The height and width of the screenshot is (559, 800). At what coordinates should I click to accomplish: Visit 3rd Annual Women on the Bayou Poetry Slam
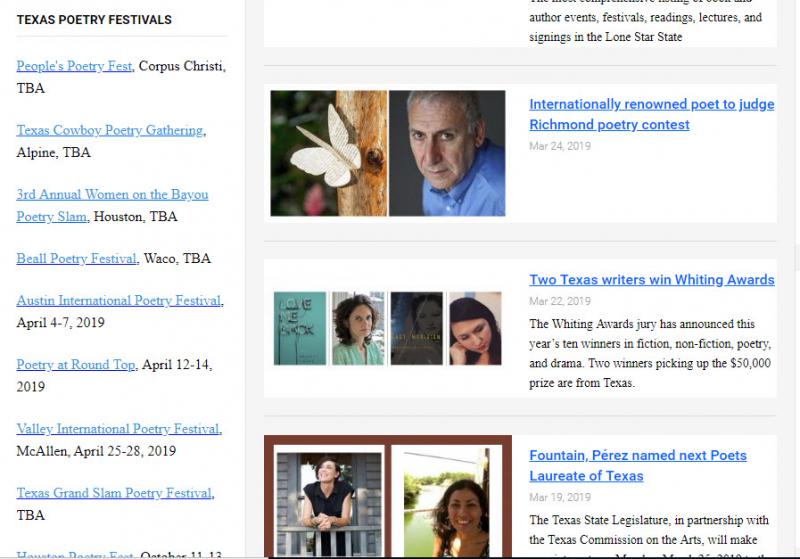click(x=112, y=206)
